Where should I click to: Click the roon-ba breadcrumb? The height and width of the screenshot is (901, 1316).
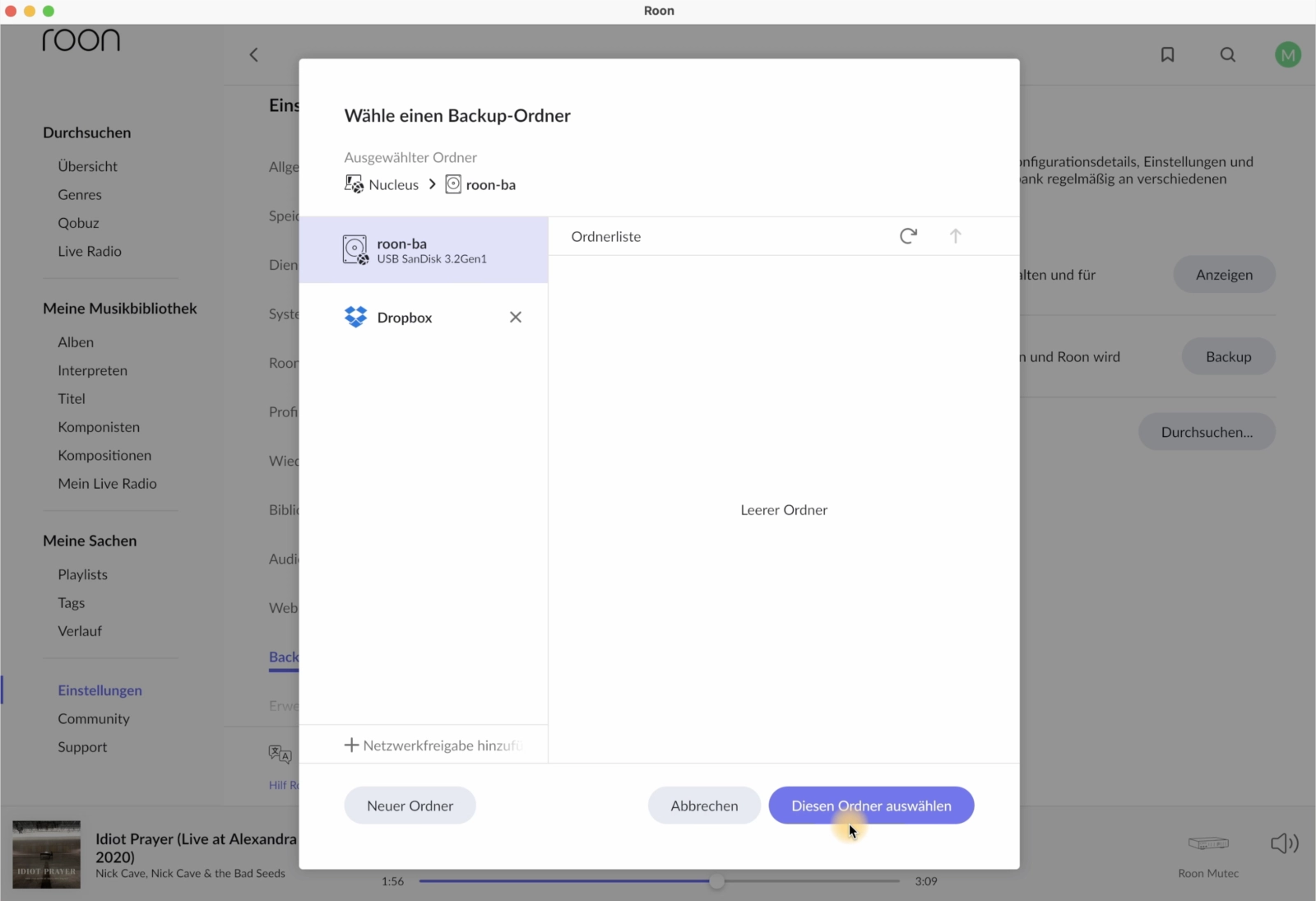coord(480,184)
